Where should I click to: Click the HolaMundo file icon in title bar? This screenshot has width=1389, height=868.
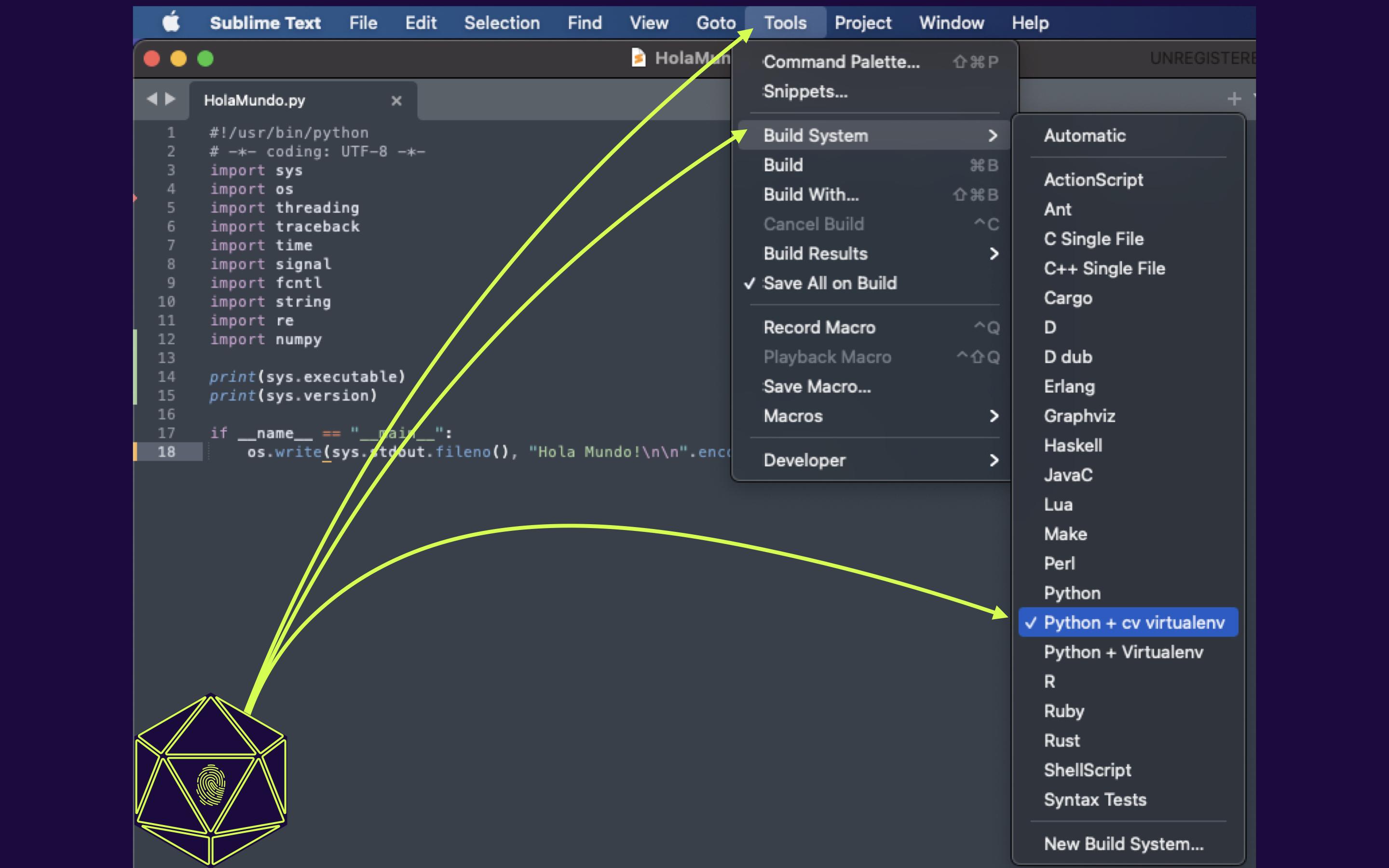coord(638,58)
